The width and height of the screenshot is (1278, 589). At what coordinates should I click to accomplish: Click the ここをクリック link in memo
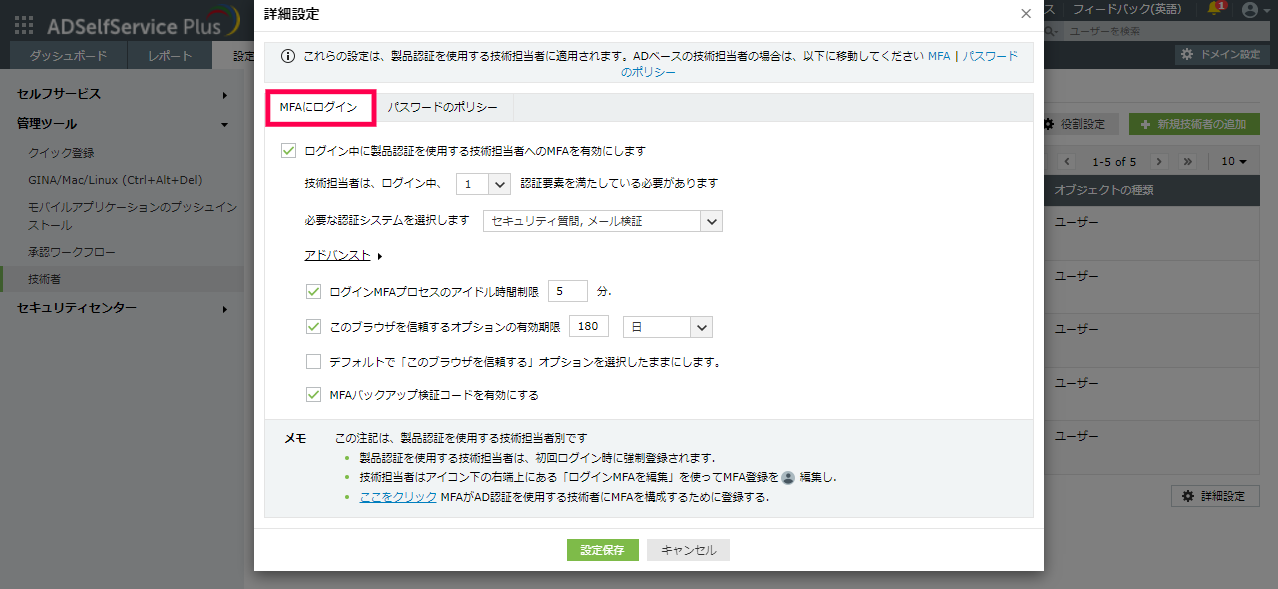tap(398, 497)
